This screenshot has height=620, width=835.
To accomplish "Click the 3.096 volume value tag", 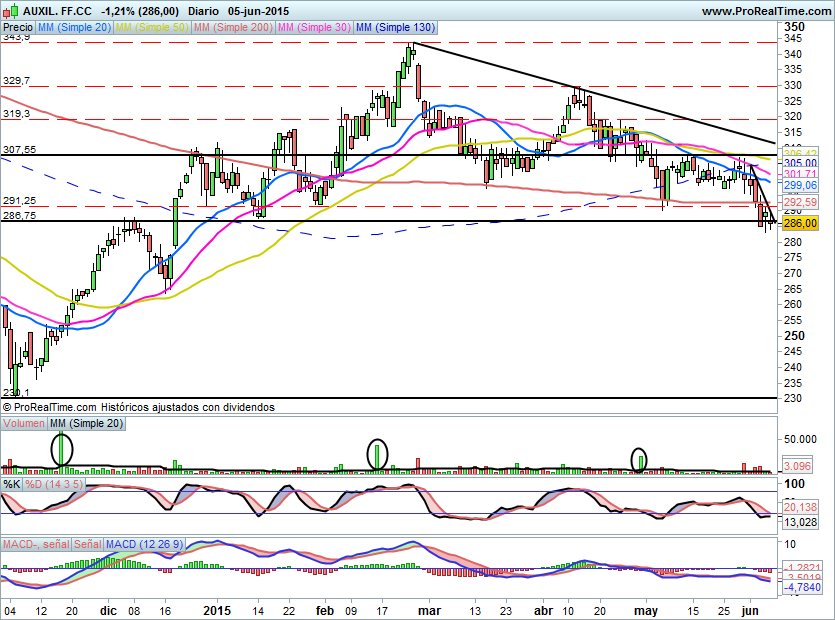I will [797, 466].
